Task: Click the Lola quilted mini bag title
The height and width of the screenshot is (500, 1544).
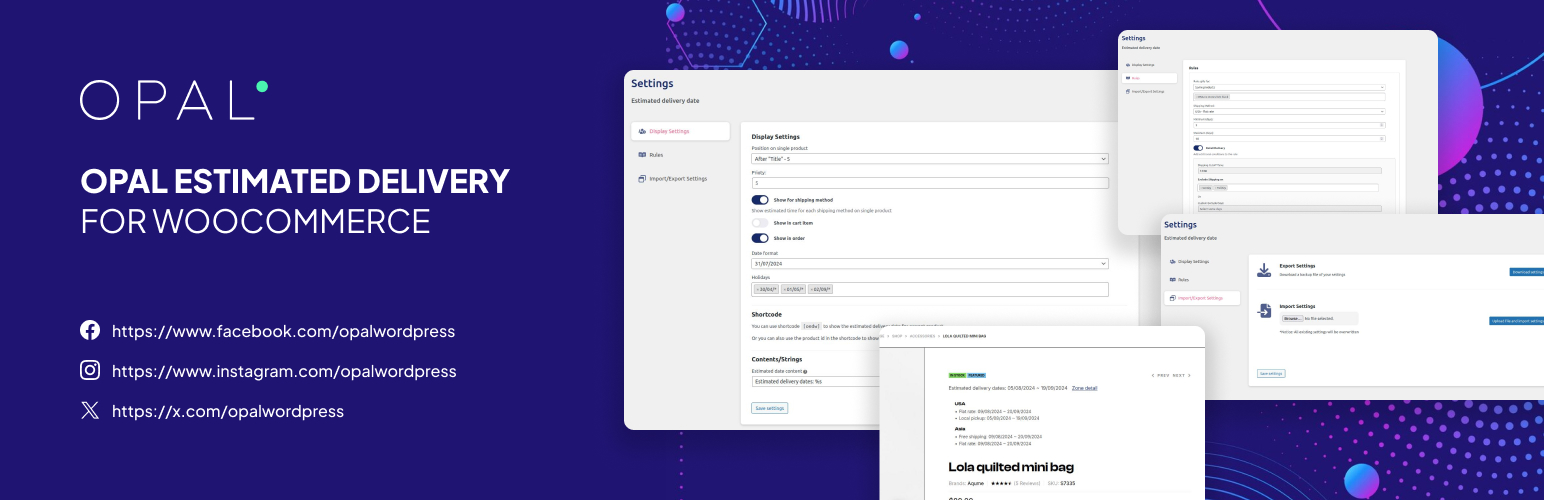Action: pos(1011,467)
